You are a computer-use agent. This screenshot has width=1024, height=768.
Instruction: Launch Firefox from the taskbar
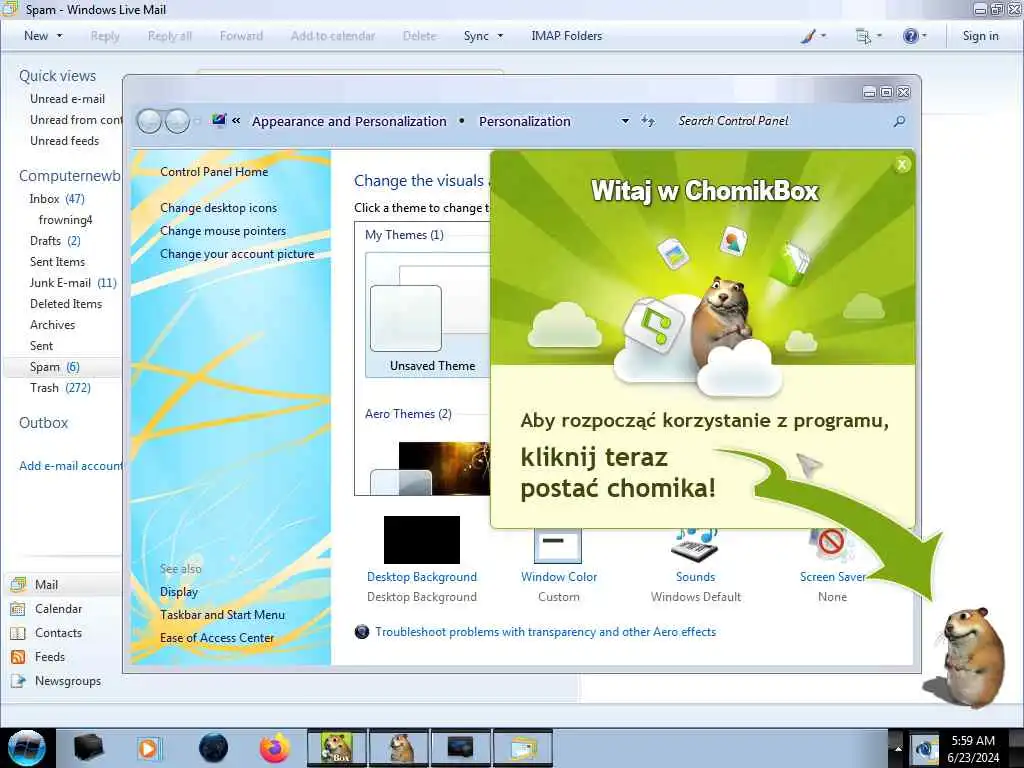tap(275, 748)
